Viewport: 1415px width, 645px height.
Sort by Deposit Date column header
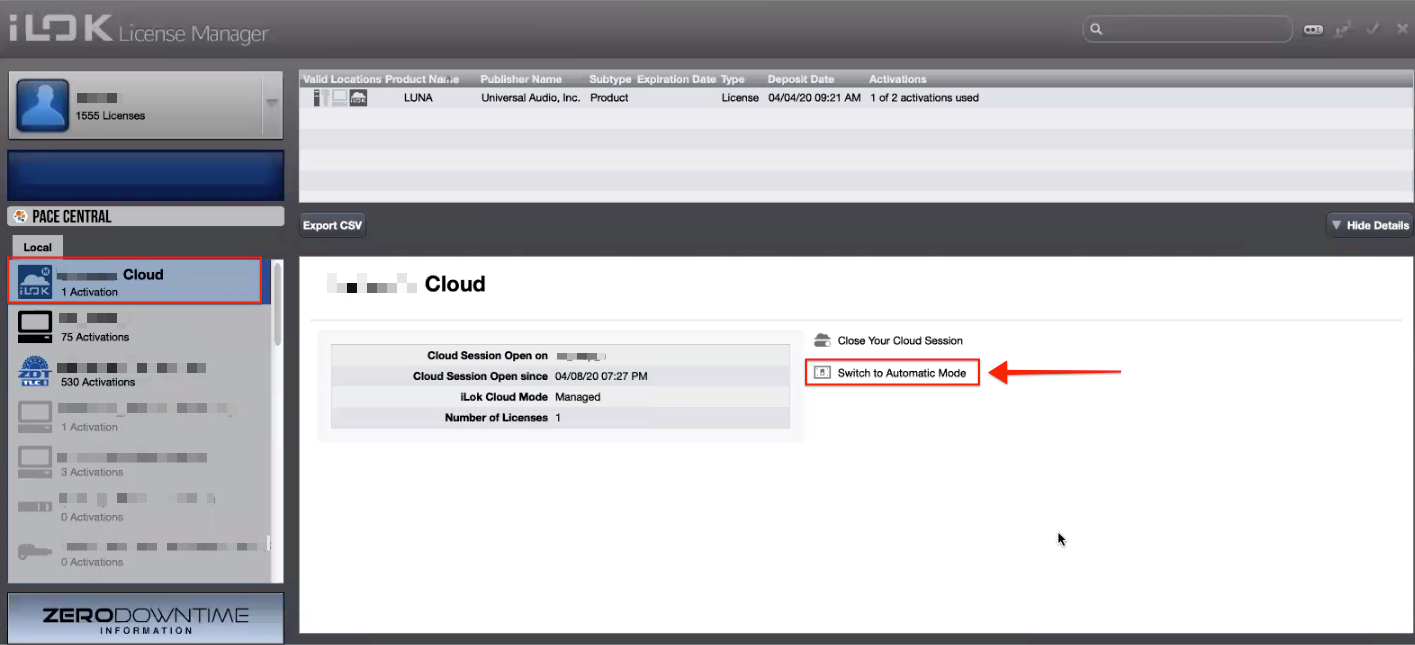point(800,79)
